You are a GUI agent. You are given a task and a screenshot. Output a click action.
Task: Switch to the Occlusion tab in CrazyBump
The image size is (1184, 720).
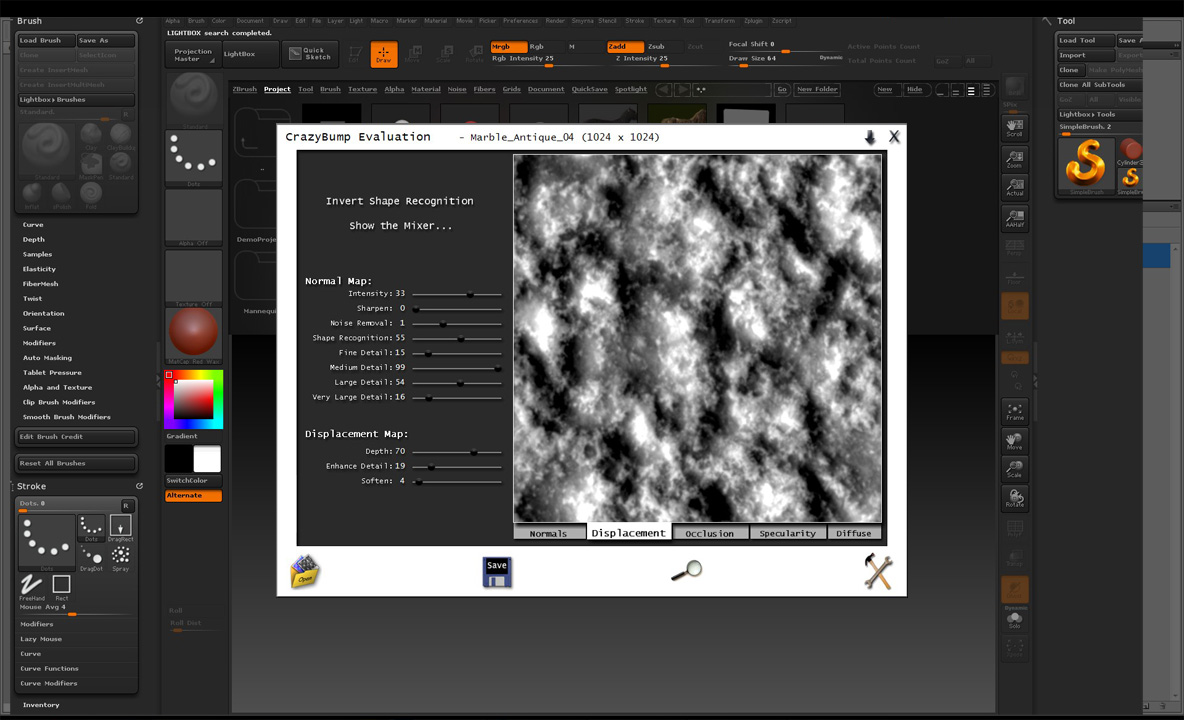tap(710, 532)
